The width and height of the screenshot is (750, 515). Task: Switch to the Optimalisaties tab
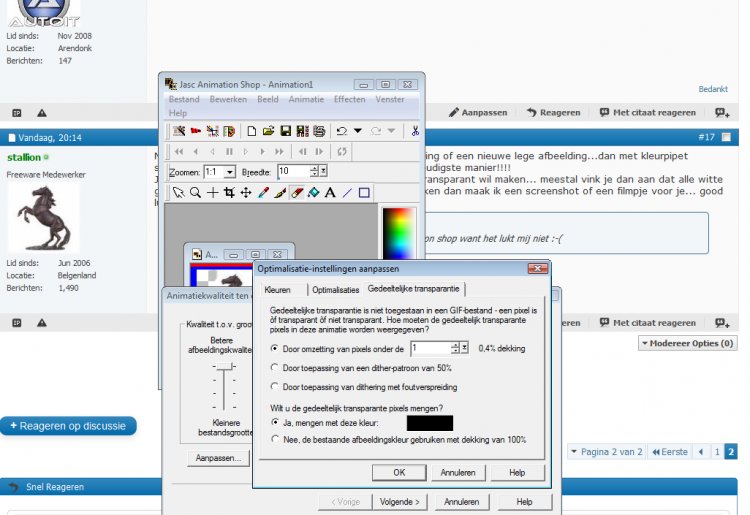click(335, 290)
